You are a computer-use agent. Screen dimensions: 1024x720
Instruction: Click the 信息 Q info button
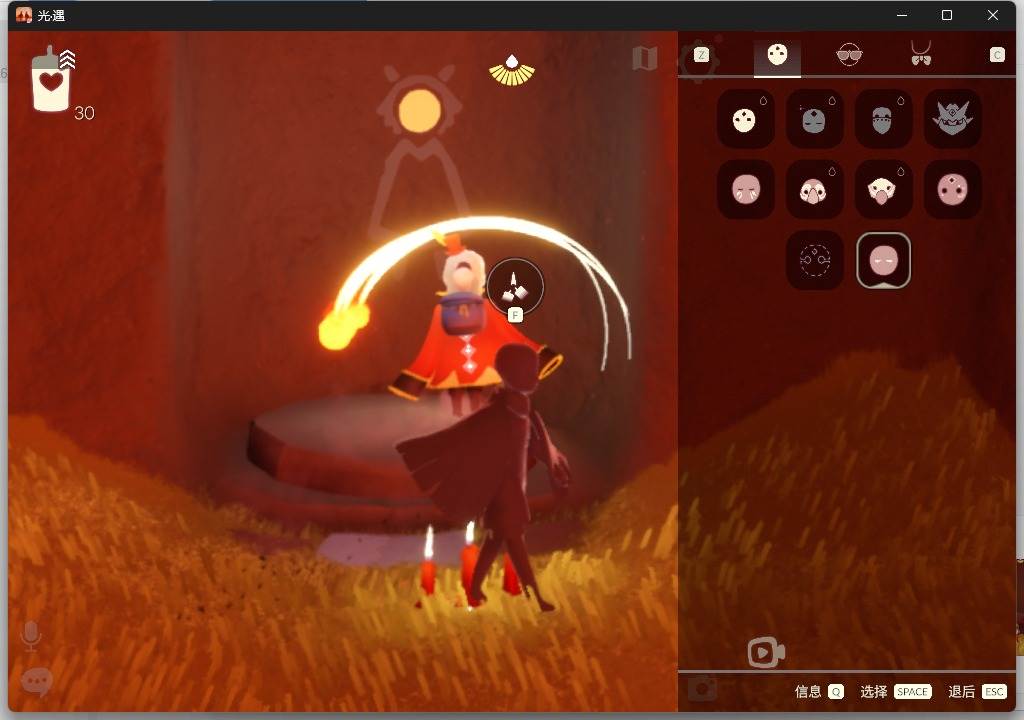819,691
